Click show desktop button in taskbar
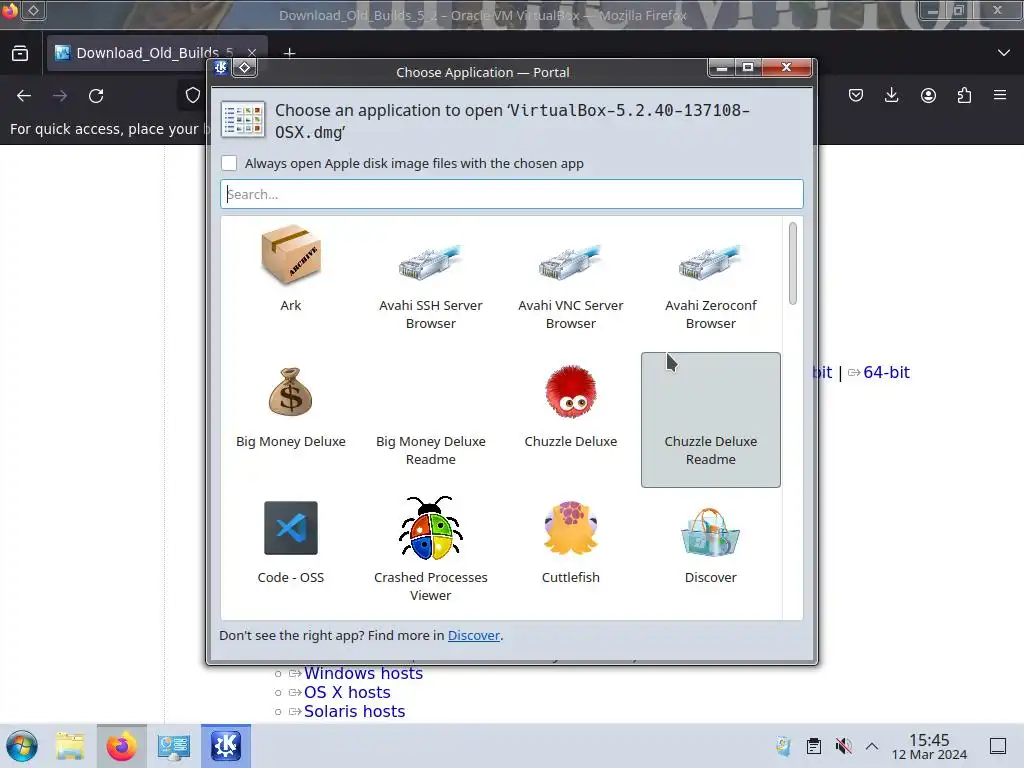The width and height of the screenshot is (1024, 768). (998, 746)
